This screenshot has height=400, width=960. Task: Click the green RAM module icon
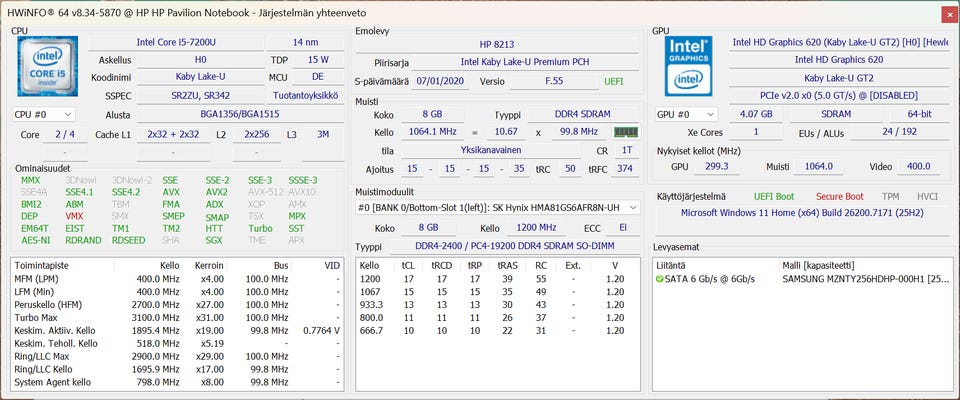click(626, 132)
